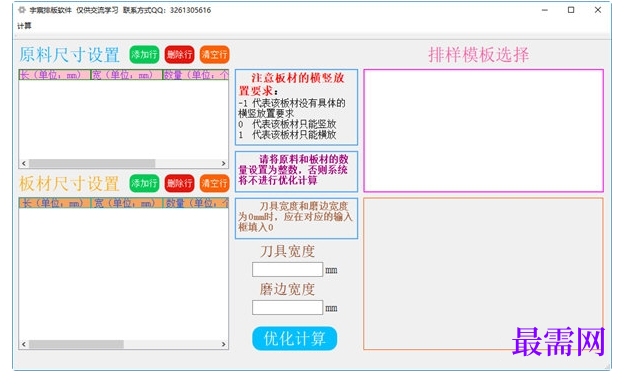
Task: Click 清空行 button for 原料尺寸设置
Action: (214, 54)
